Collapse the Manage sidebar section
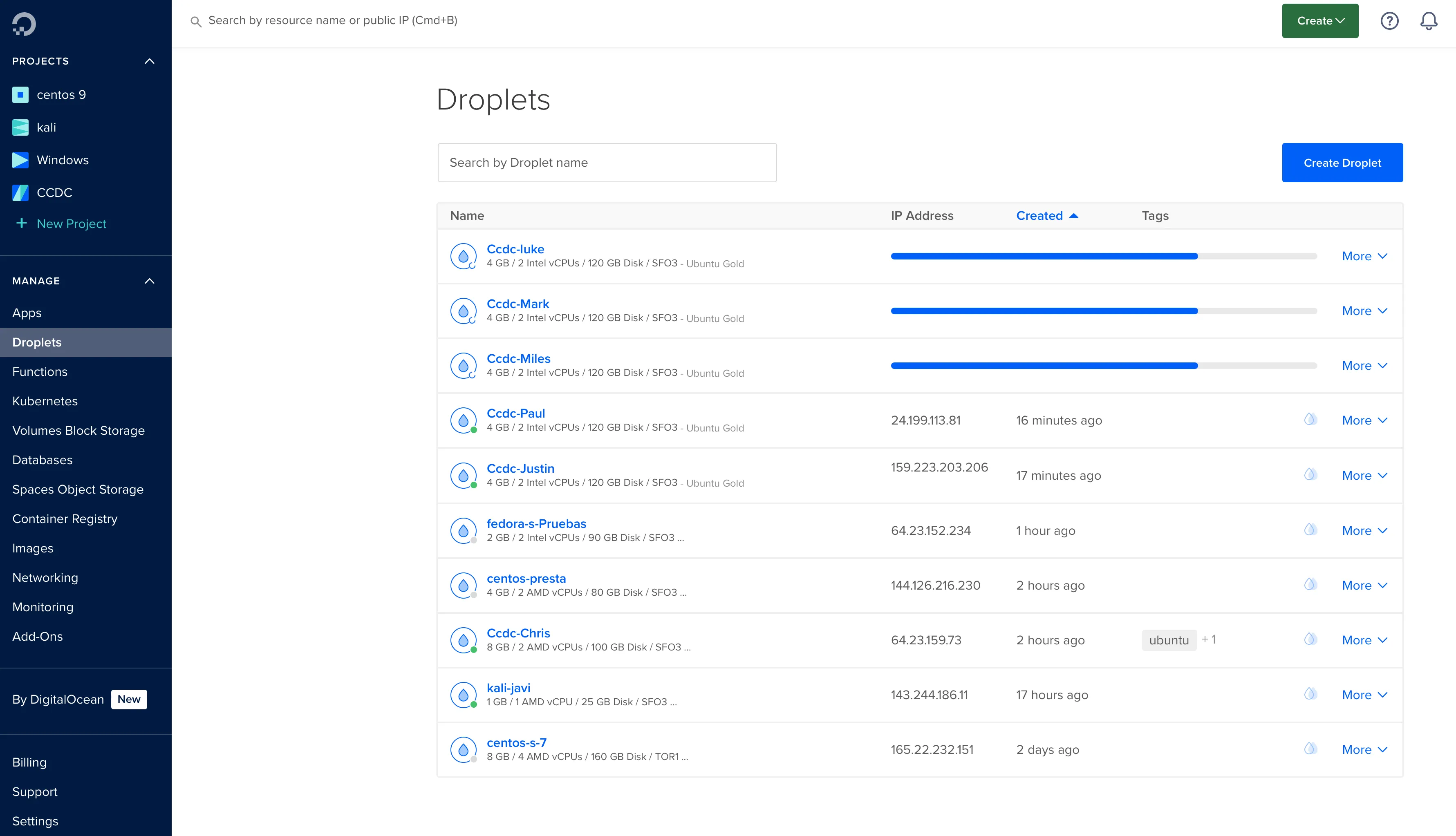This screenshot has width=1456, height=836. tap(149, 281)
